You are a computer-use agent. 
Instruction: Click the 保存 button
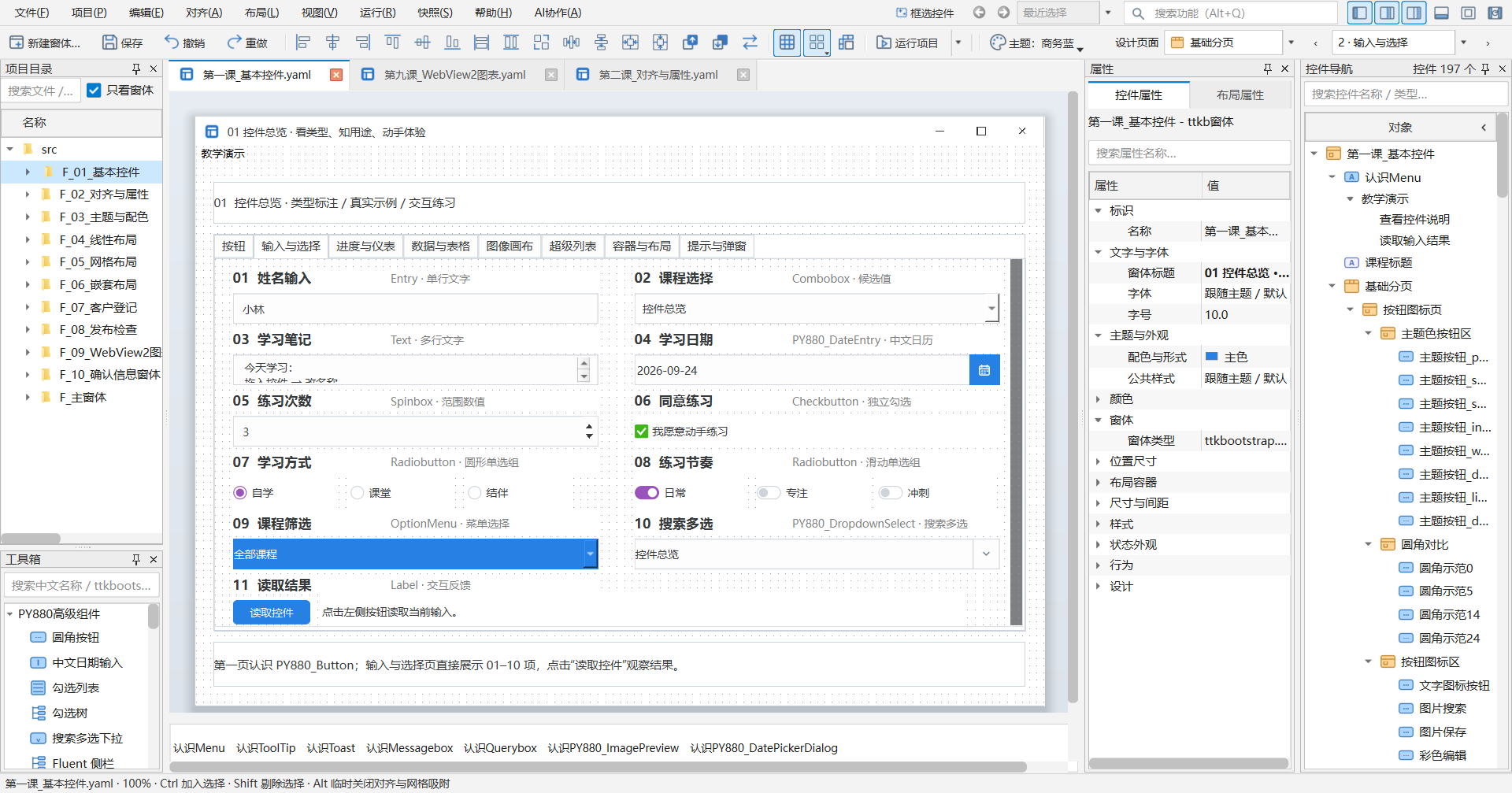[123, 43]
